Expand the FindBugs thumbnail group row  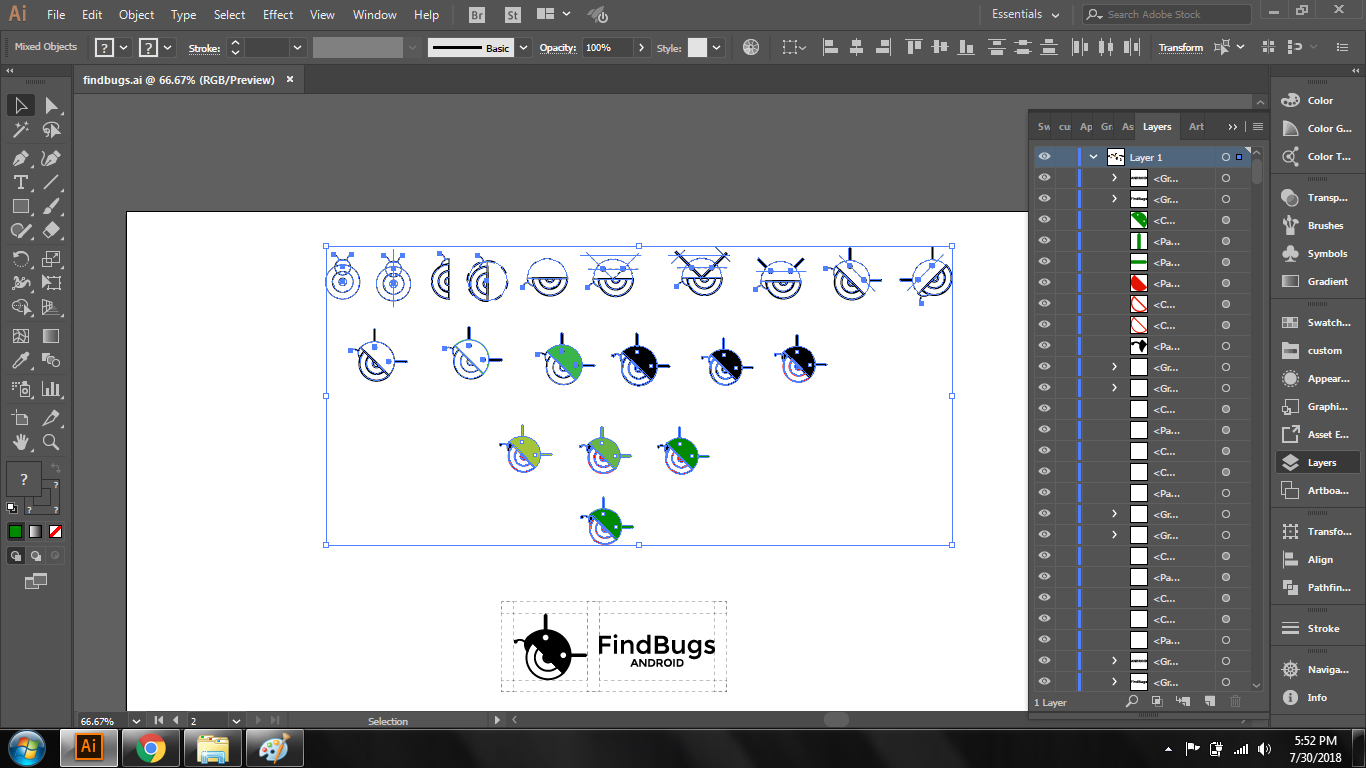1114,199
